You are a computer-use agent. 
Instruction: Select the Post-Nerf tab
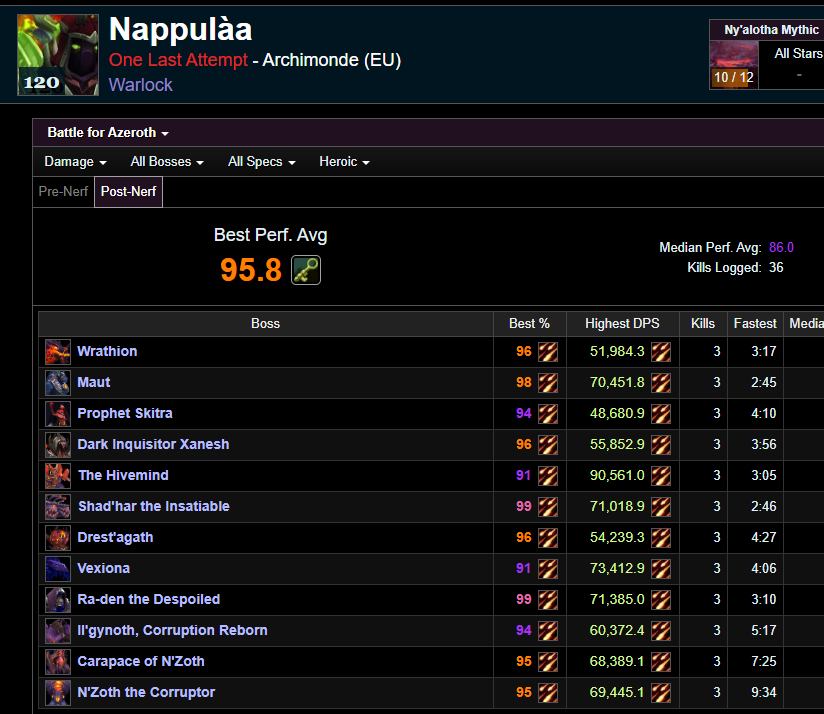pos(128,192)
